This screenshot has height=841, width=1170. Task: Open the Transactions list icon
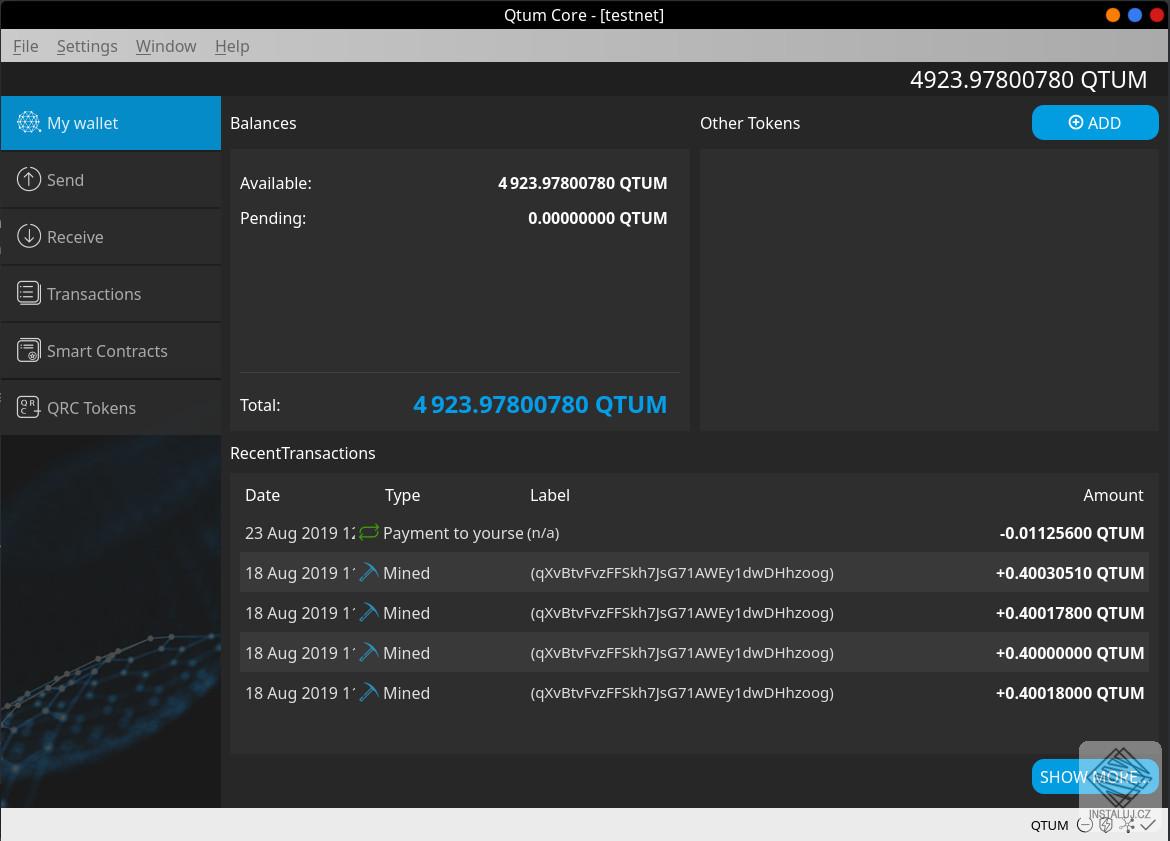coord(28,293)
